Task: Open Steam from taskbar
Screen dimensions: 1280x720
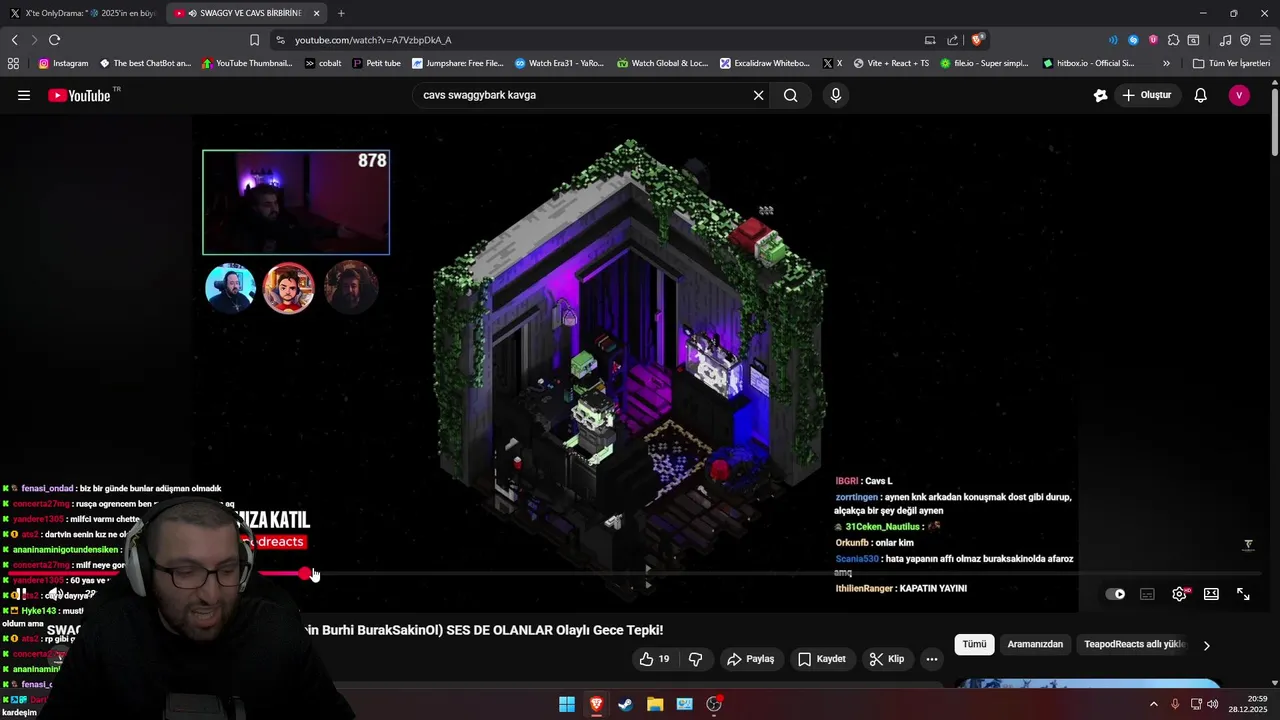Action: pyautogui.click(x=625, y=704)
